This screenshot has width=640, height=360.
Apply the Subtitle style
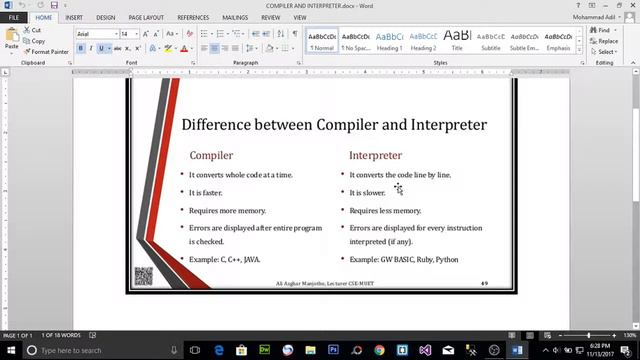point(491,41)
